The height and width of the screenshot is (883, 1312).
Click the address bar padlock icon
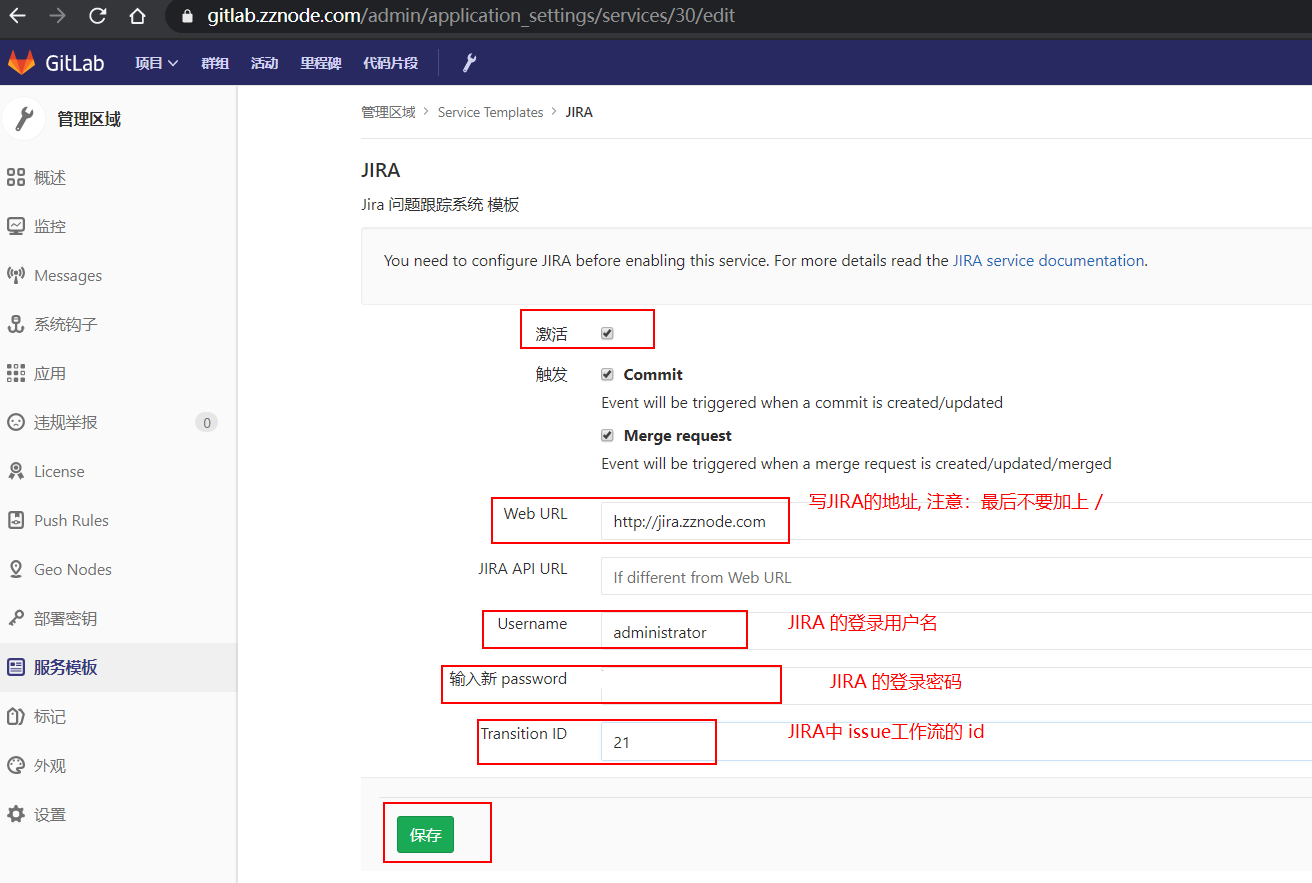tap(187, 16)
